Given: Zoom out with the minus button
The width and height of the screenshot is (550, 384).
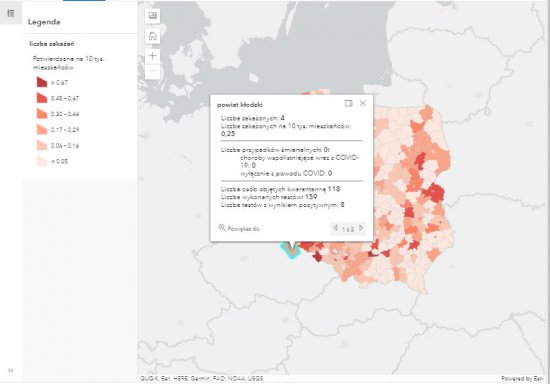Looking at the screenshot, I should 153,71.
